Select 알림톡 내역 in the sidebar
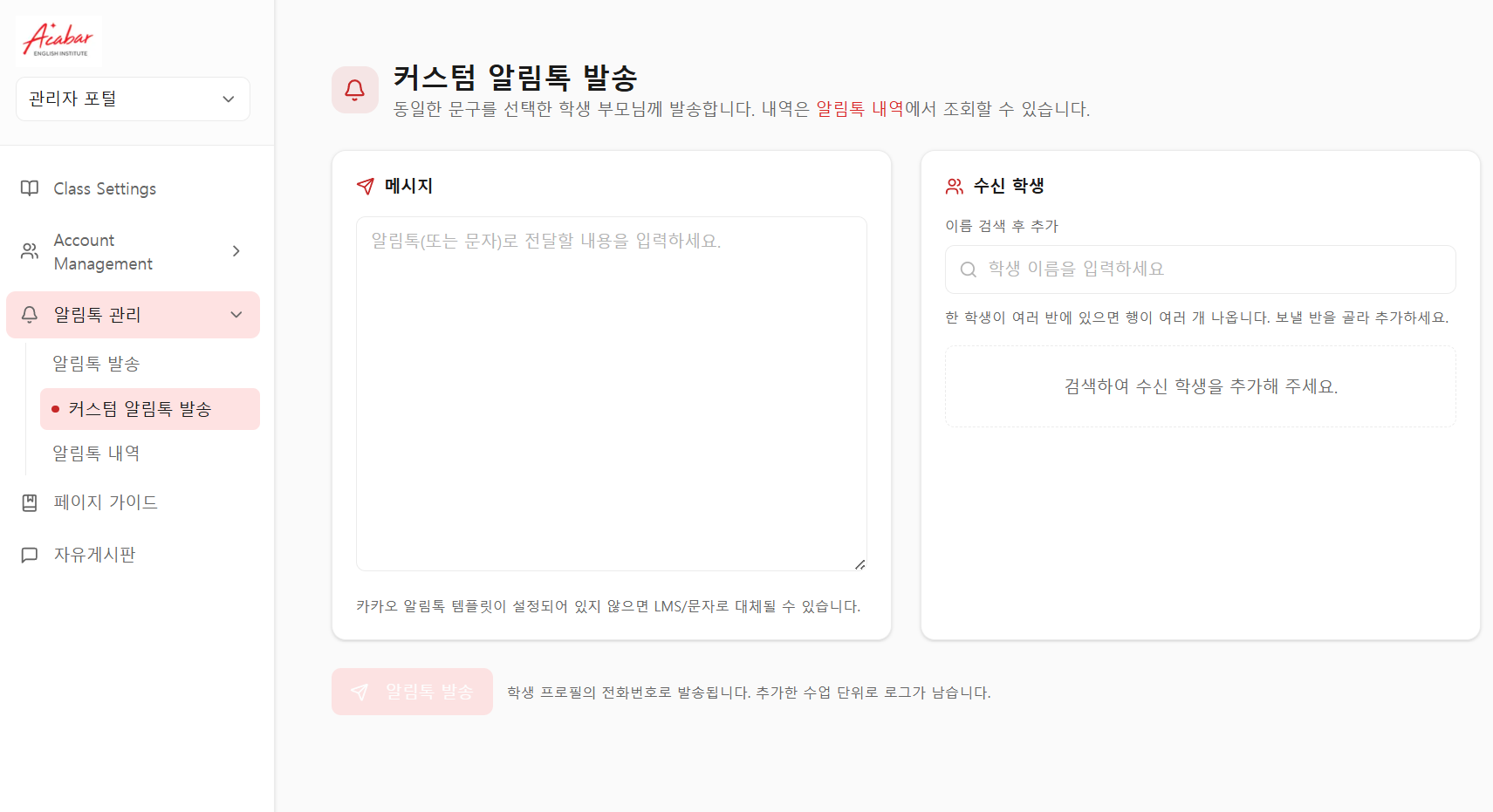Image resolution: width=1493 pixels, height=812 pixels. click(96, 453)
